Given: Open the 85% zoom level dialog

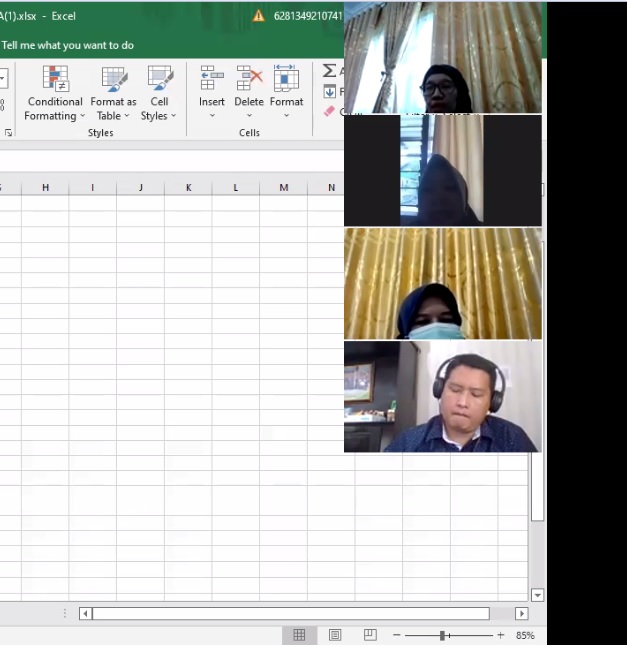Looking at the screenshot, I should 525,635.
